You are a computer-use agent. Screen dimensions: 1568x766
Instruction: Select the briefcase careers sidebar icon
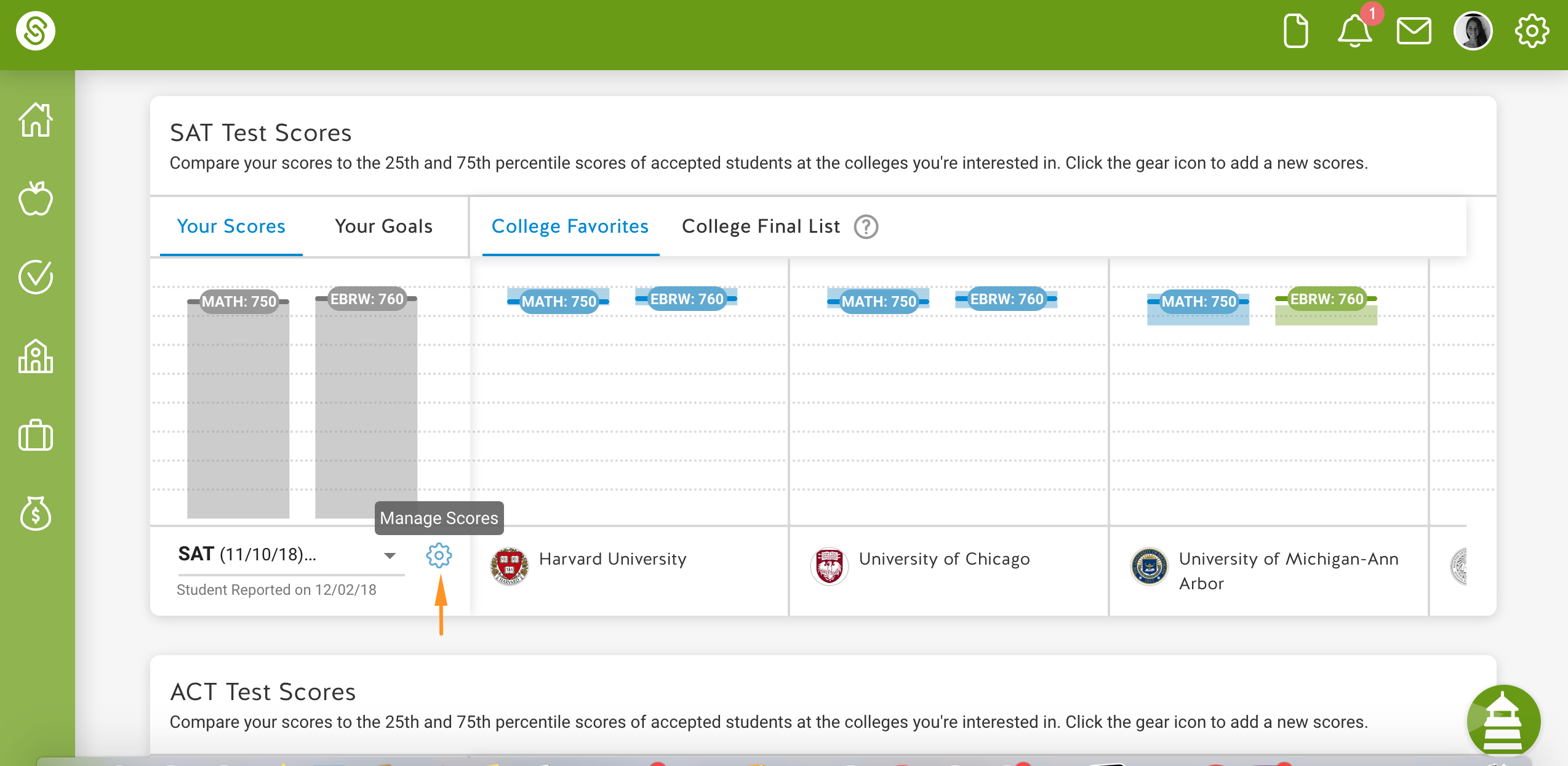(x=36, y=435)
